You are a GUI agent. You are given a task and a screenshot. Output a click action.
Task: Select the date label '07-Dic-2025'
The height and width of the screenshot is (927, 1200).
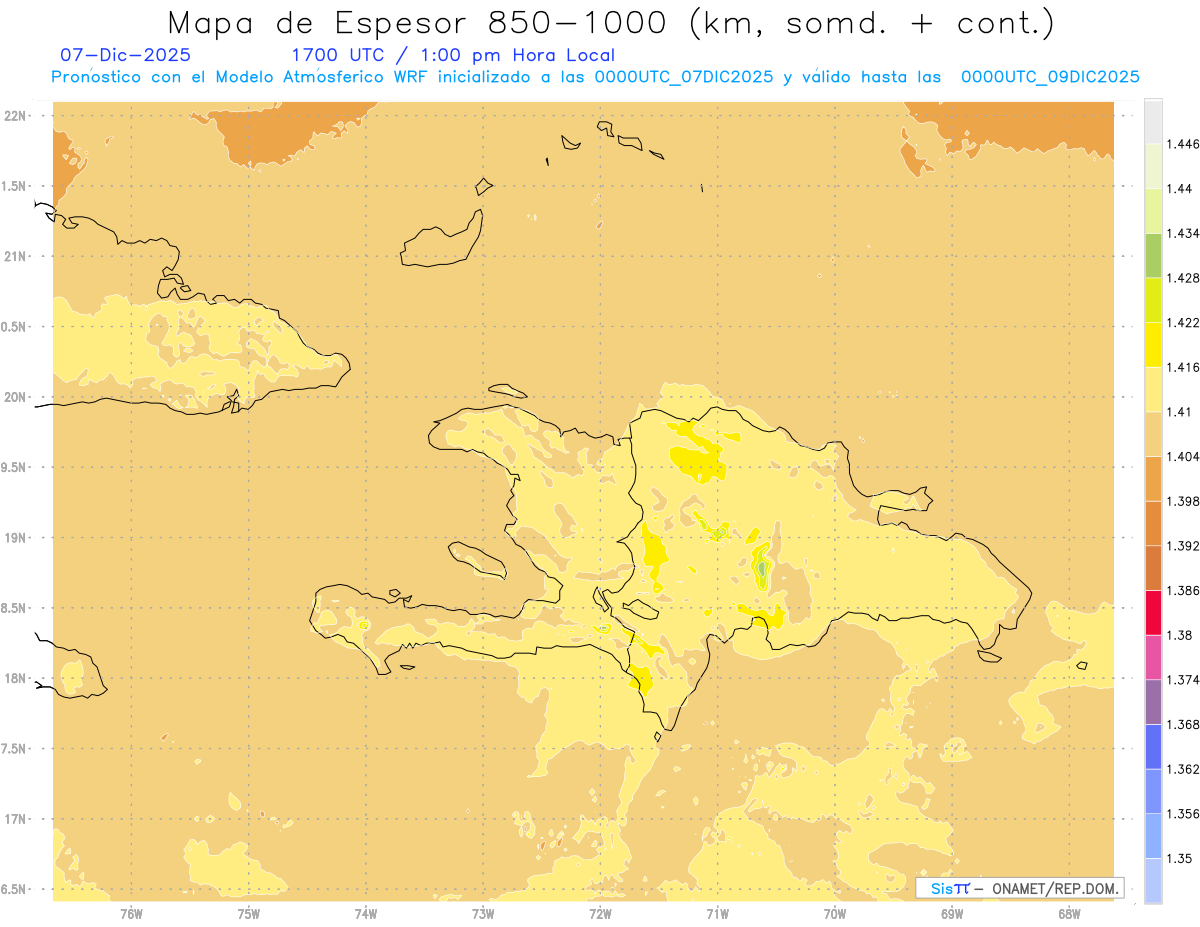(x=125, y=55)
